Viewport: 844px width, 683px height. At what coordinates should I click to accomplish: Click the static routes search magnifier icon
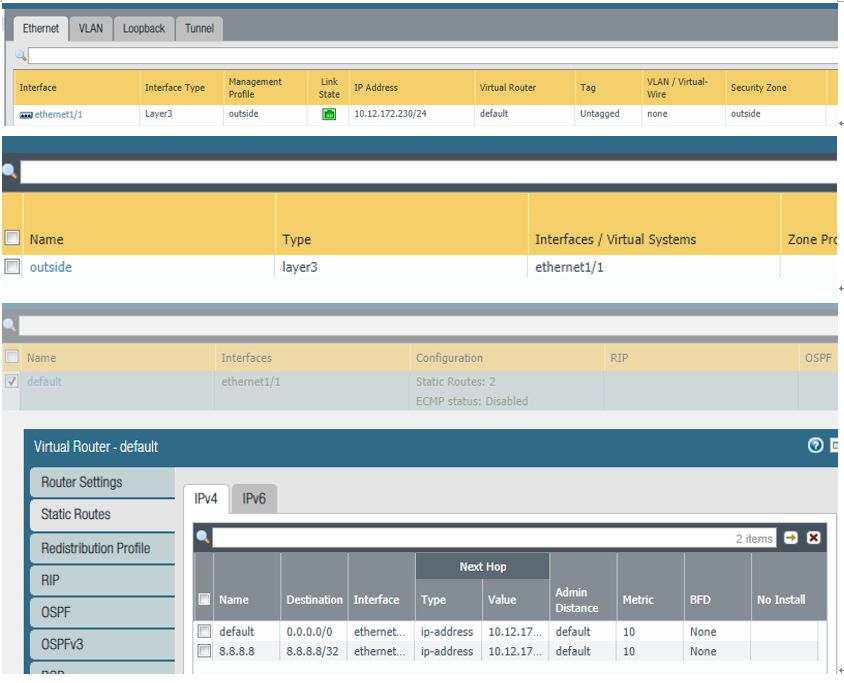pyautogui.click(x=203, y=538)
